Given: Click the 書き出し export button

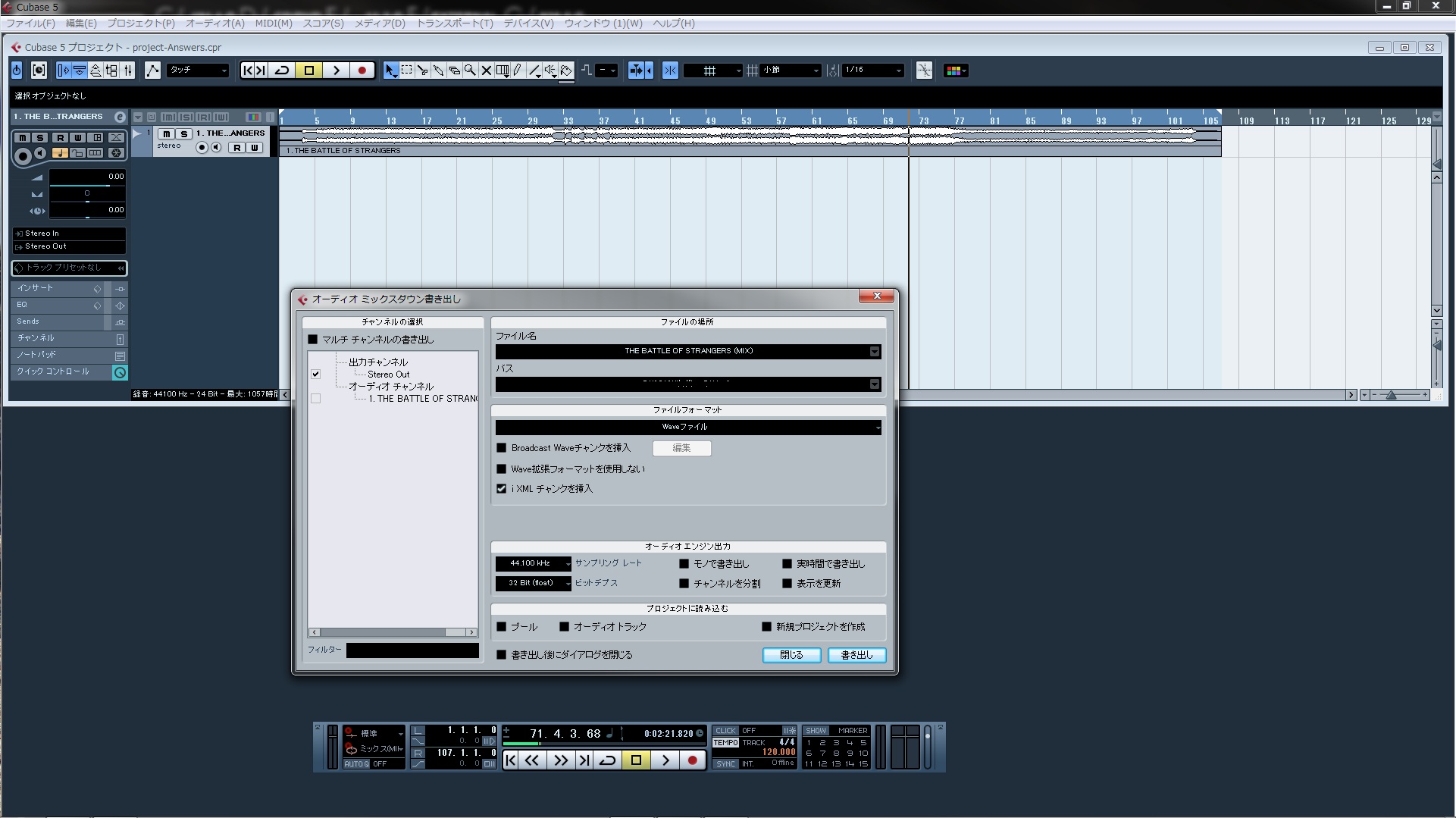Looking at the screenshot, I should click(856, 655).
